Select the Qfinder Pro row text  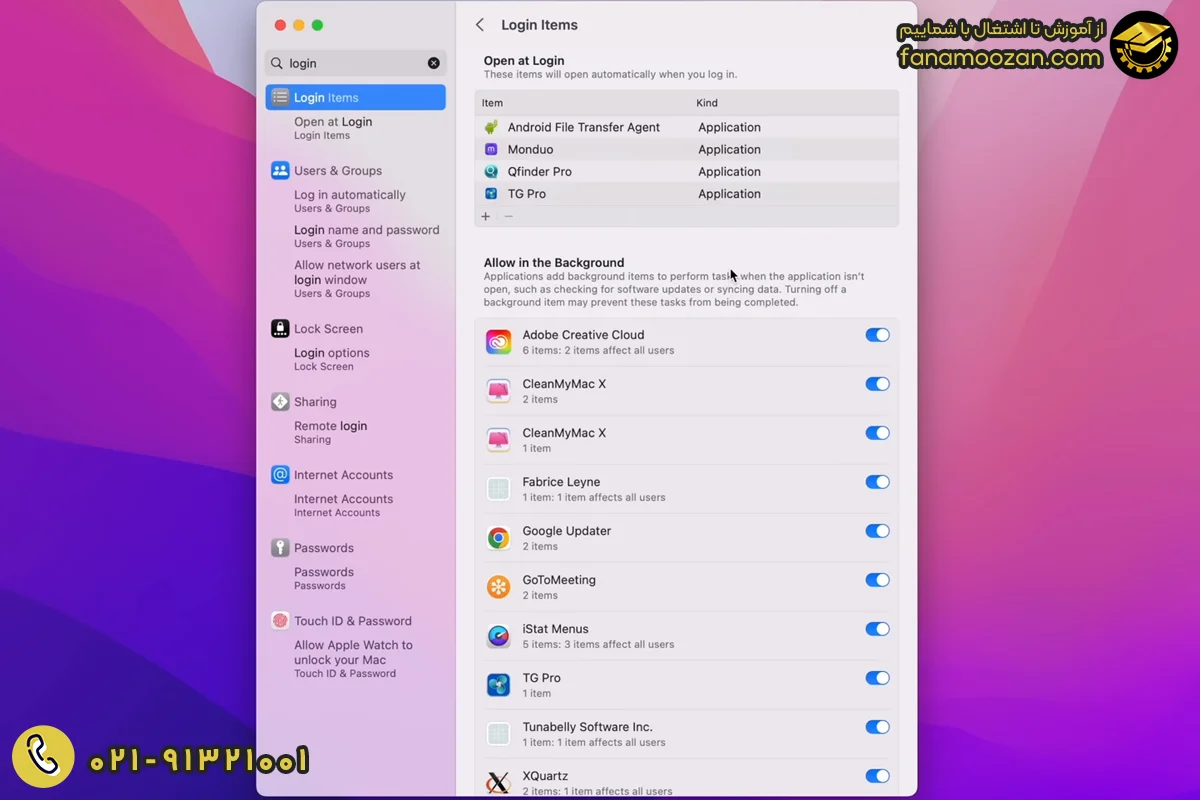[x=540, y=171]
